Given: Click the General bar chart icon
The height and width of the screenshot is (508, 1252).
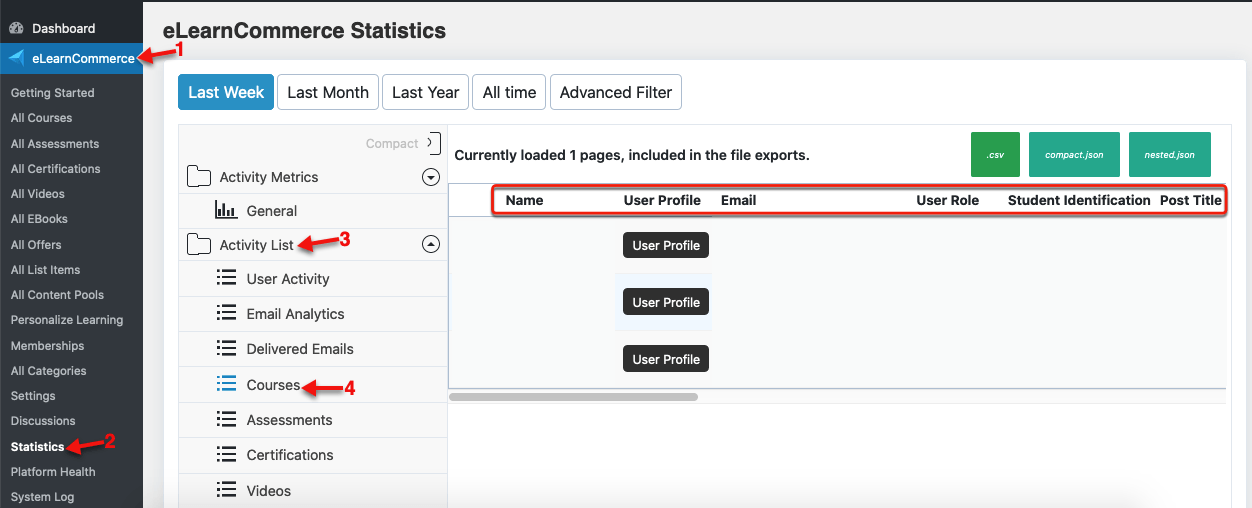Looking at the screenshot, I should pos(226,211).
